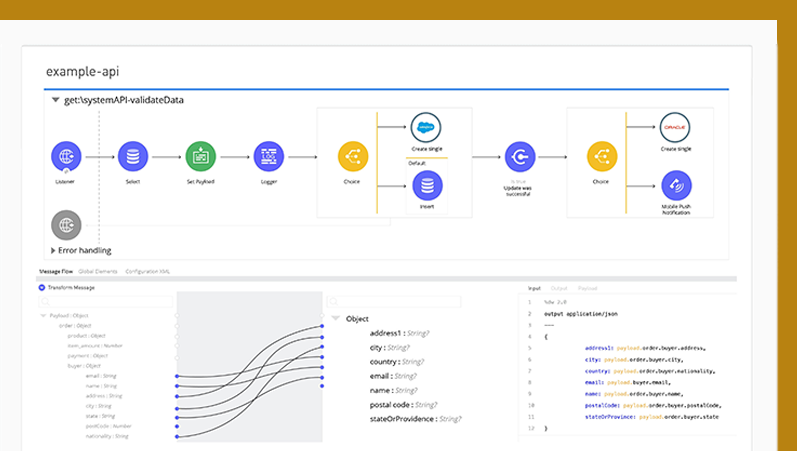
Task: Select the Salesforce Create single connector
Action: click(426, 127)
